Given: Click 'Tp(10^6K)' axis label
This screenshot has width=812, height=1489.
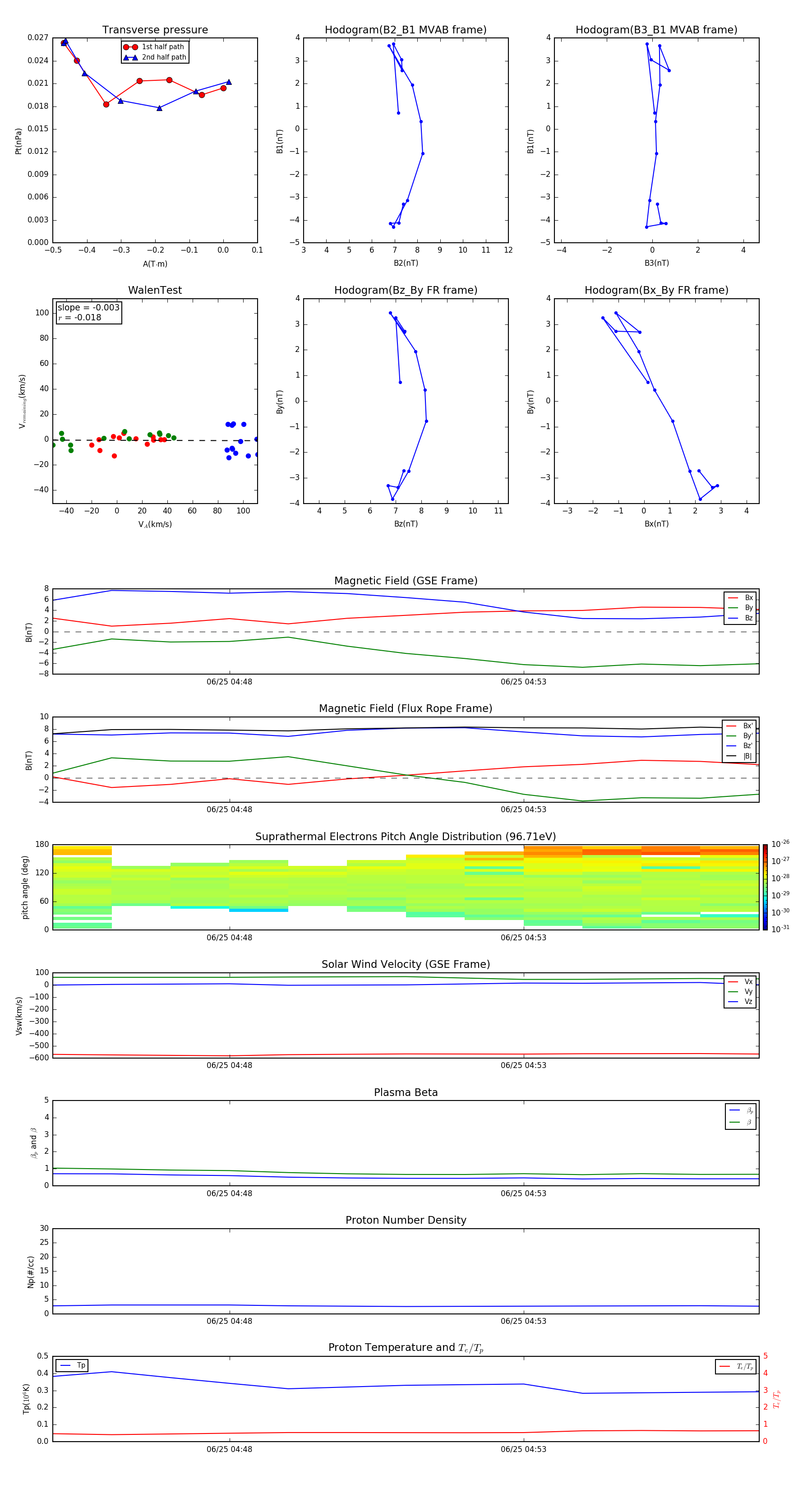Looking at the screenshot, I should pos(26,1399).
